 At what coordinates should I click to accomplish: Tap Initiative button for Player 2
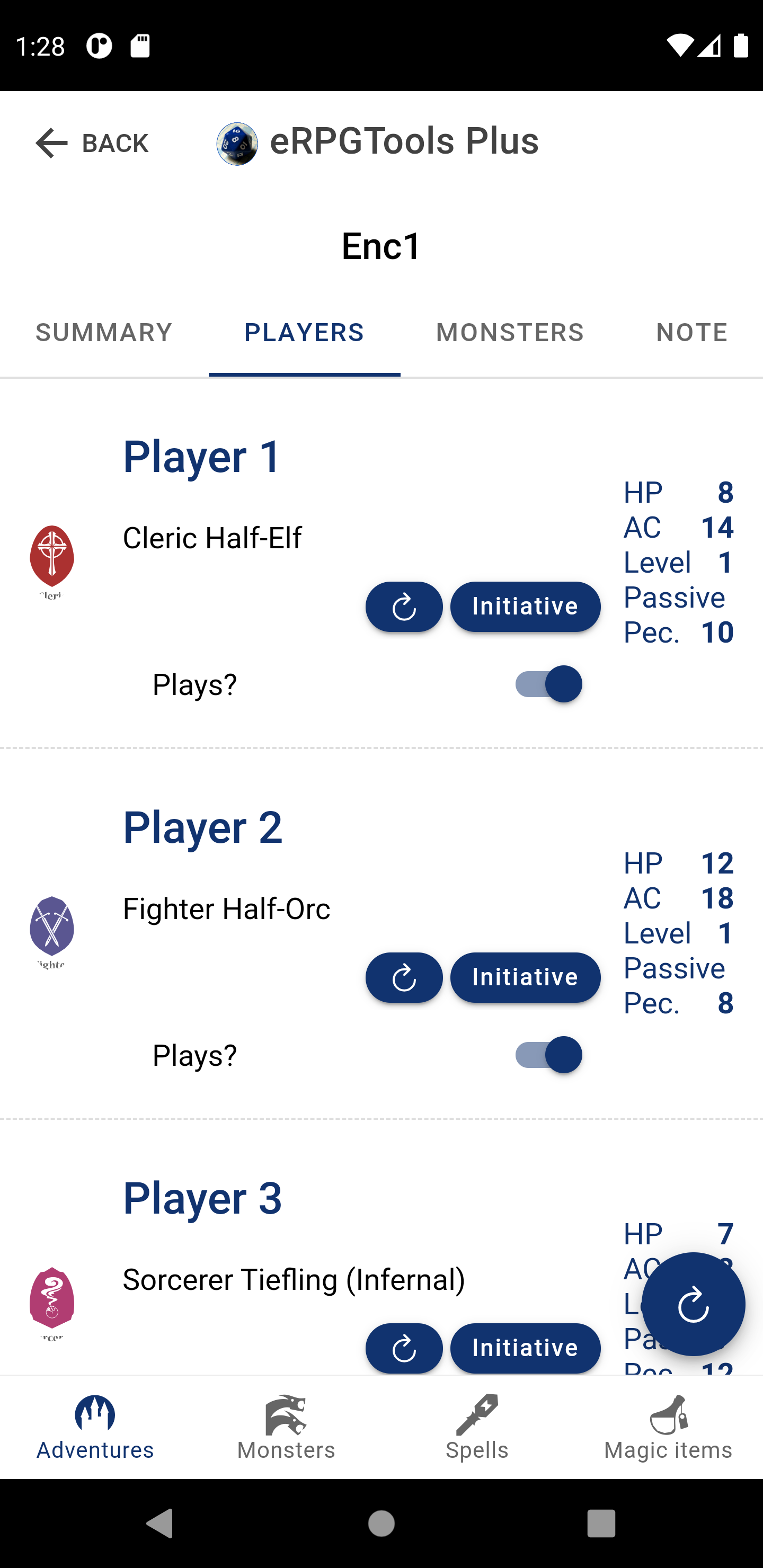[525, 977]
